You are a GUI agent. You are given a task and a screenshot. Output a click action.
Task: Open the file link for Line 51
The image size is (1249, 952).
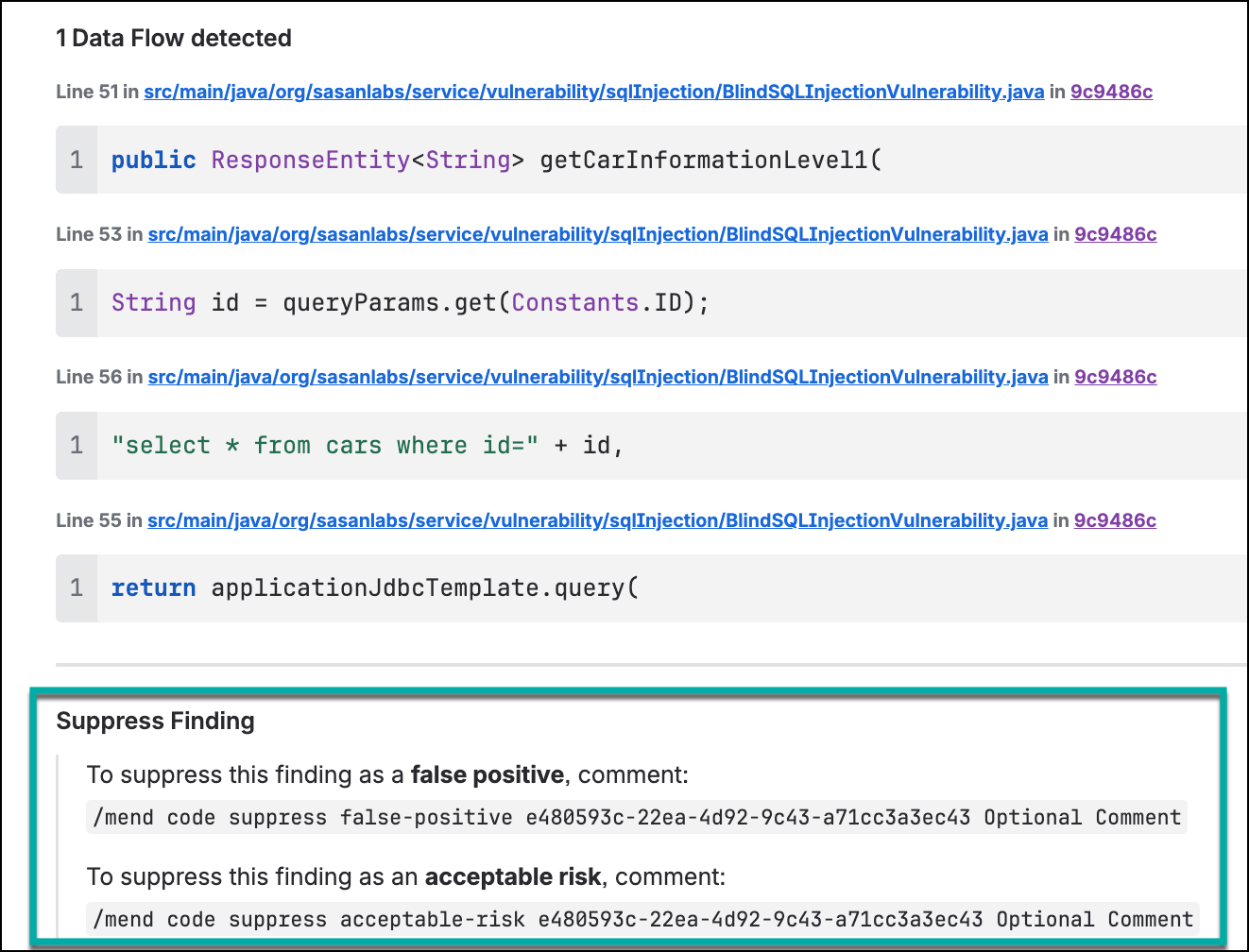tap(593, 92)
